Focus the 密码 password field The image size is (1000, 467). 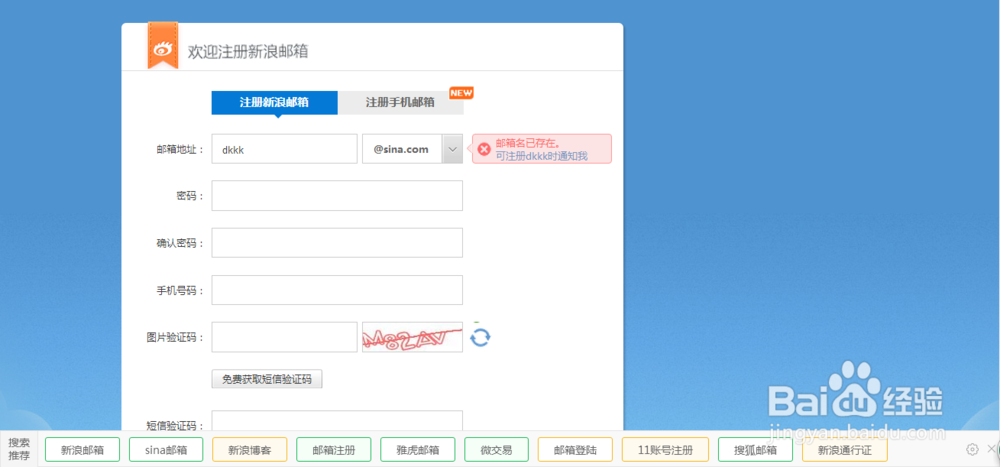pos(337,196)
